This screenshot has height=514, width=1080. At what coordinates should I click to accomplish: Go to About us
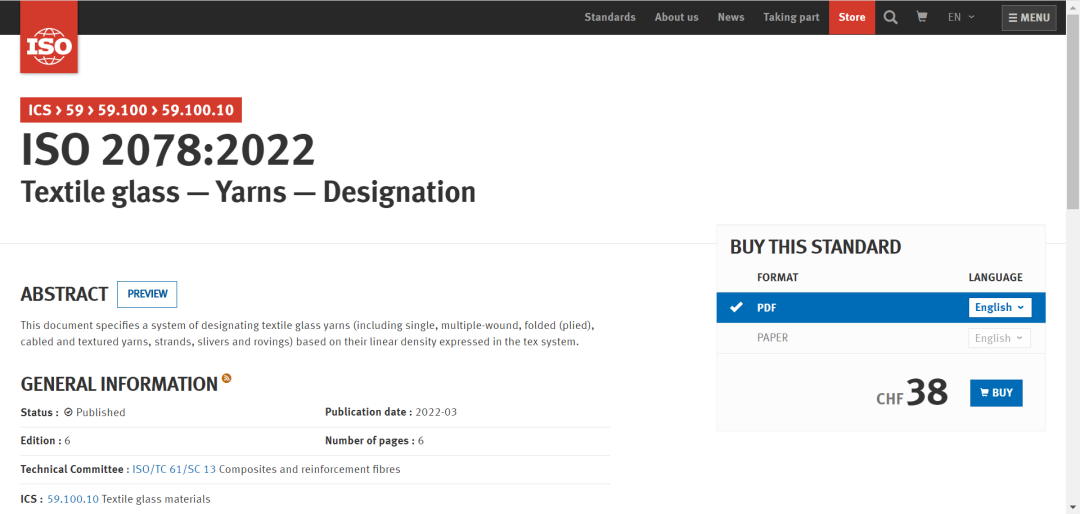point(676,17)
